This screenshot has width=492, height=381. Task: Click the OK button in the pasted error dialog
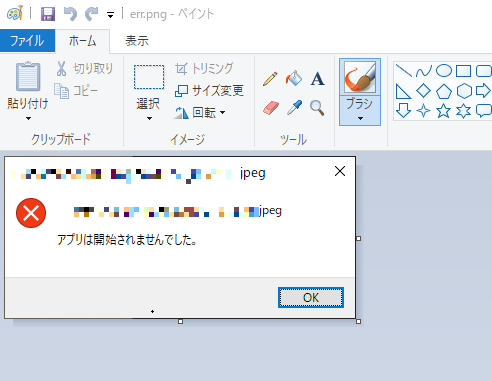[311, 297]
